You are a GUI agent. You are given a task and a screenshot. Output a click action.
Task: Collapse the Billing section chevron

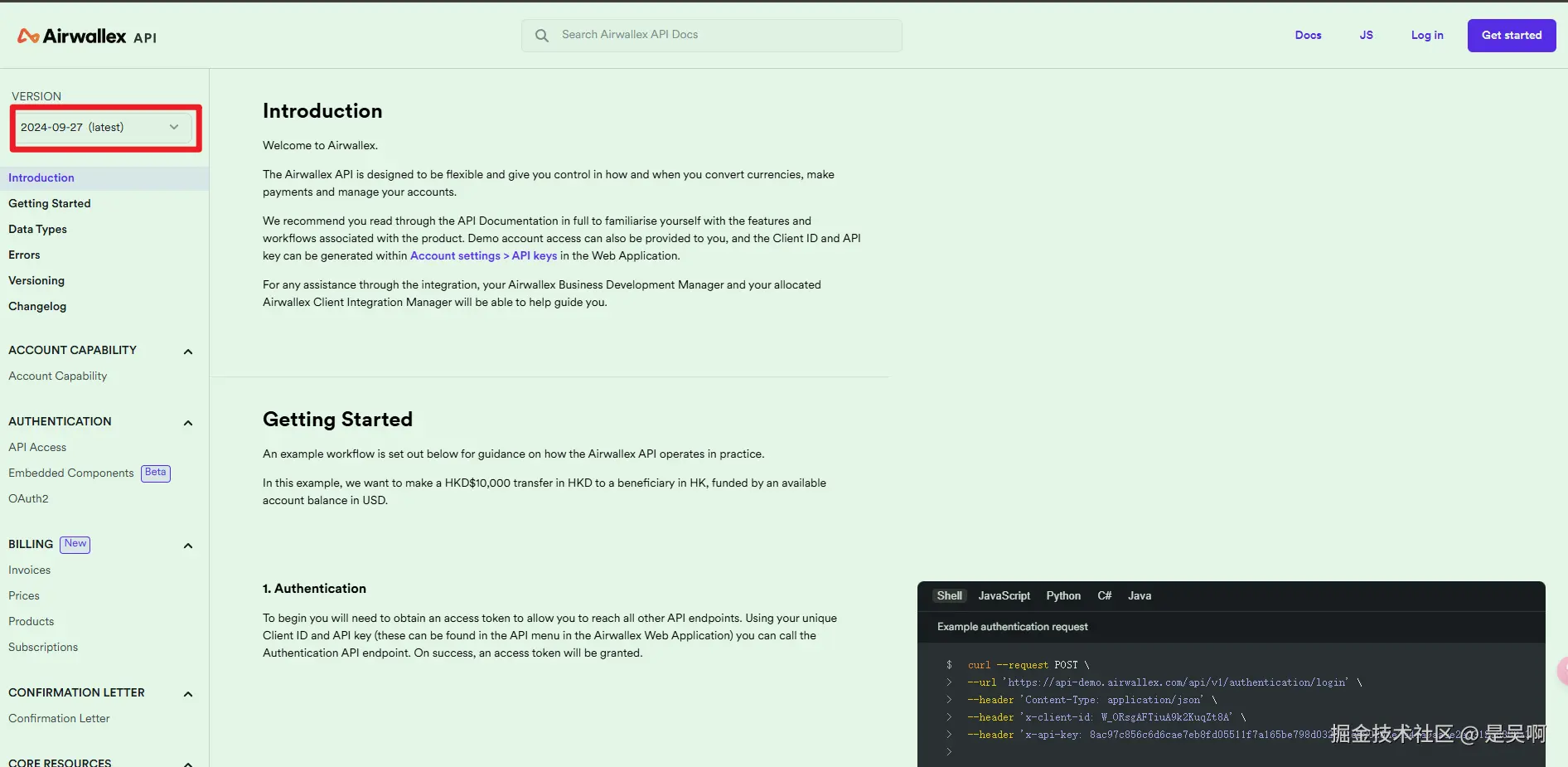point(188,546)
